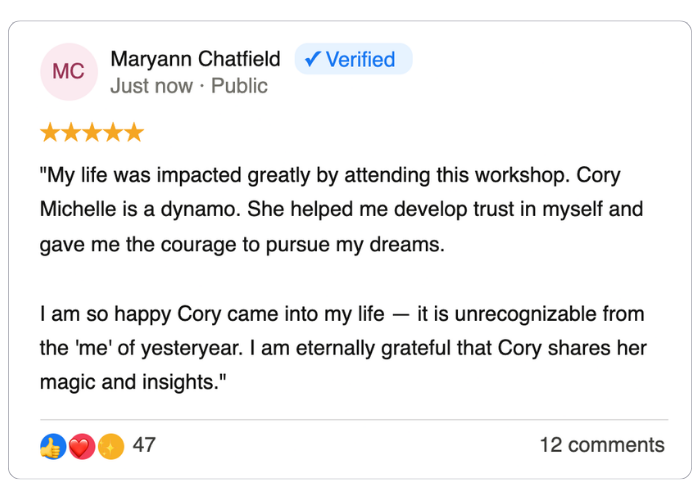Click the yellow sparkle reaction icon
The height and width of the screenshot is (500, 700).
pyautogui.click(x=111, y=446)
